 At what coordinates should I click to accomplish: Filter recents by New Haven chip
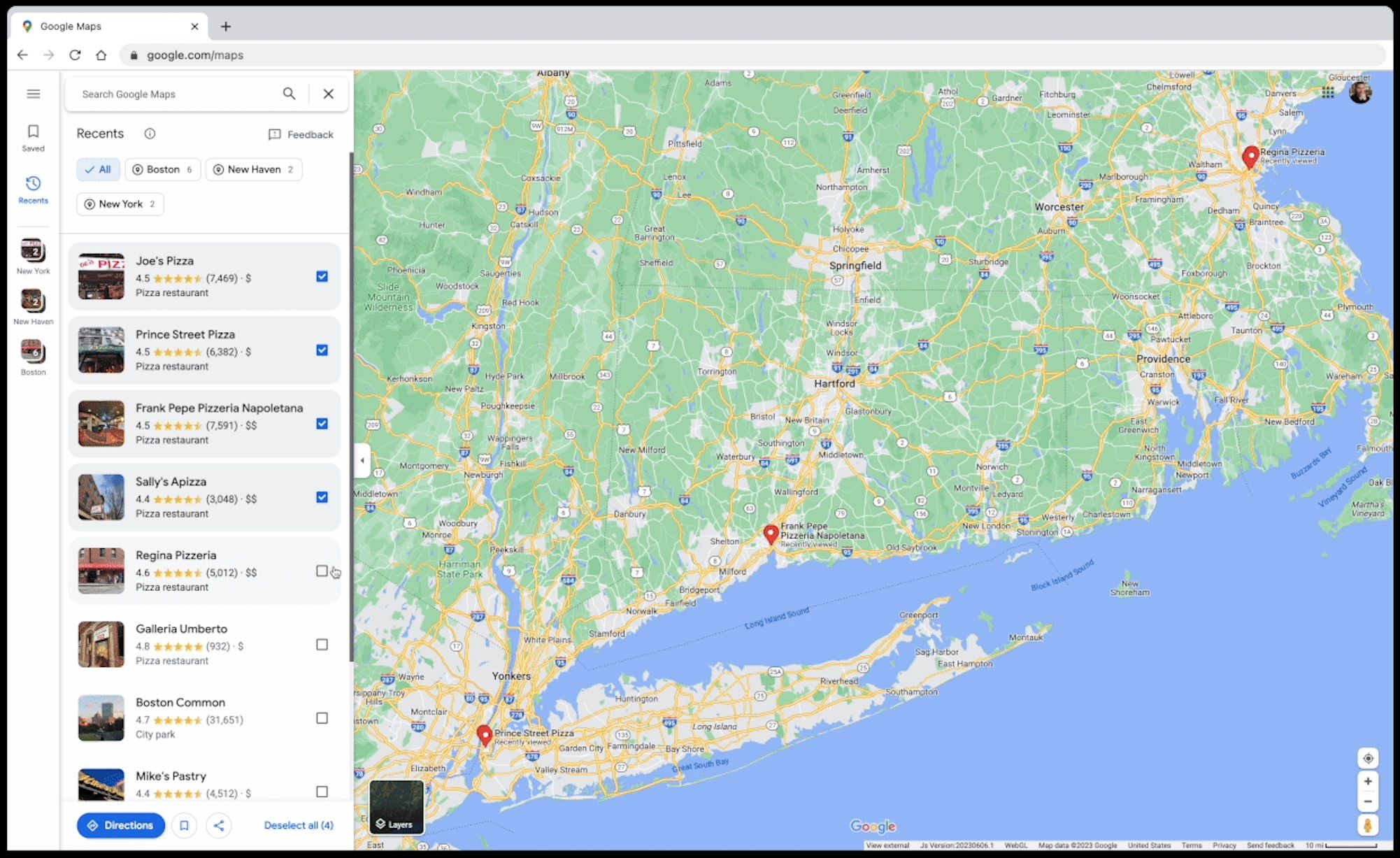pyautogui.click(x=254, y=169)
